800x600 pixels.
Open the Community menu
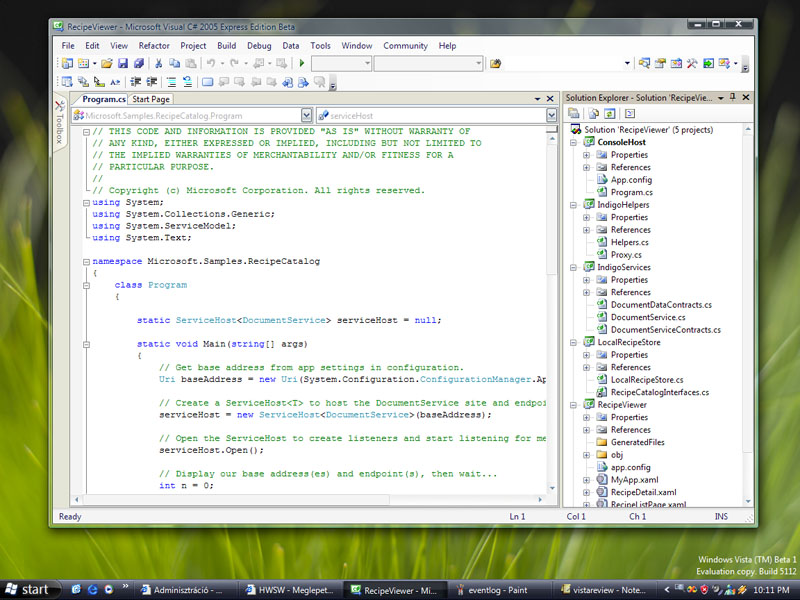[x=405, y=45]
